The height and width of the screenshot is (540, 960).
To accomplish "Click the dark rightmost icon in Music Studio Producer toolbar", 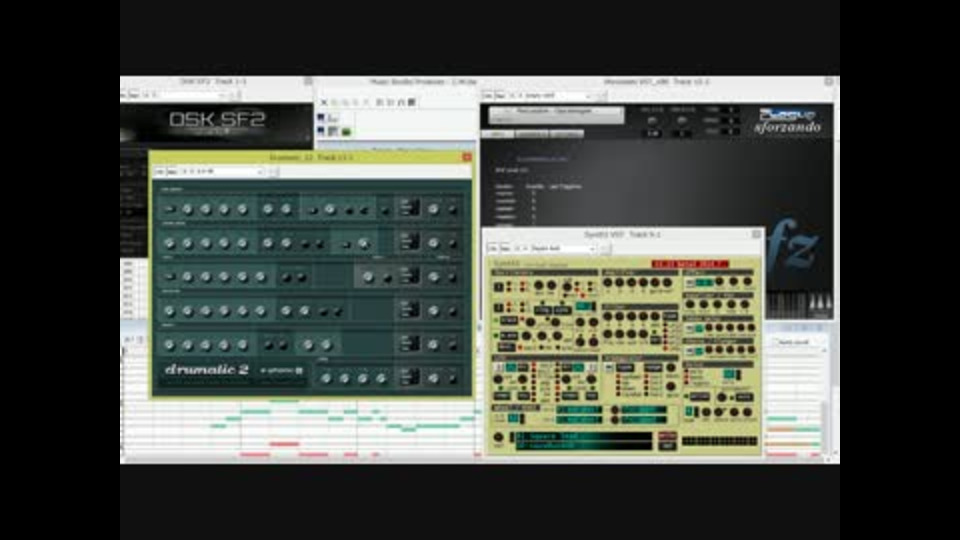I will [x=411, y=102].
